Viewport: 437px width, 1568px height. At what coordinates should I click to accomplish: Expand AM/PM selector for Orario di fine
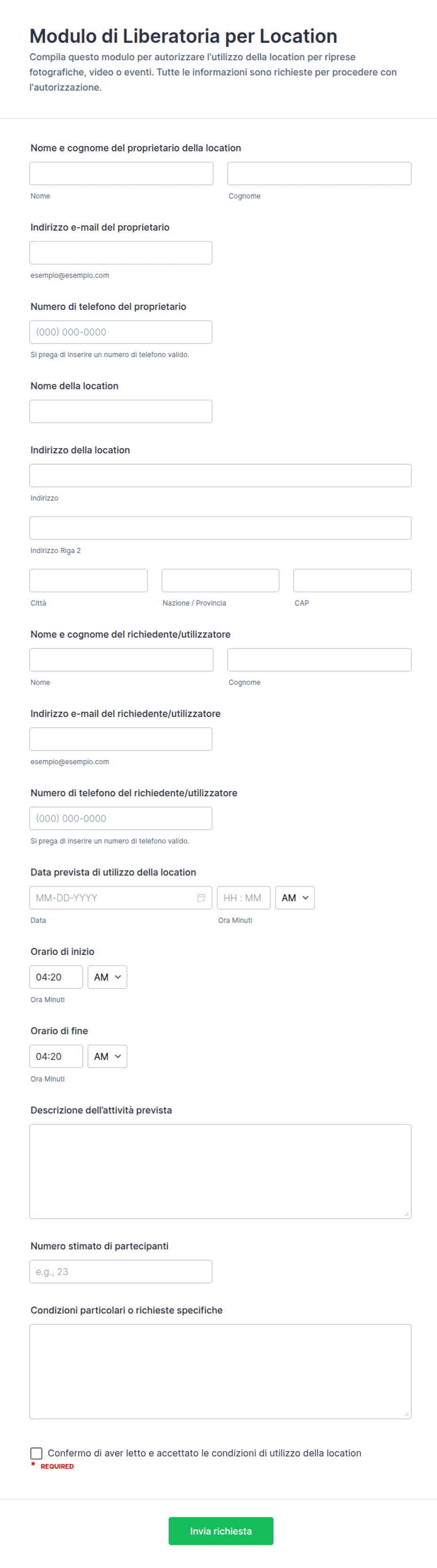(107, 1056)
